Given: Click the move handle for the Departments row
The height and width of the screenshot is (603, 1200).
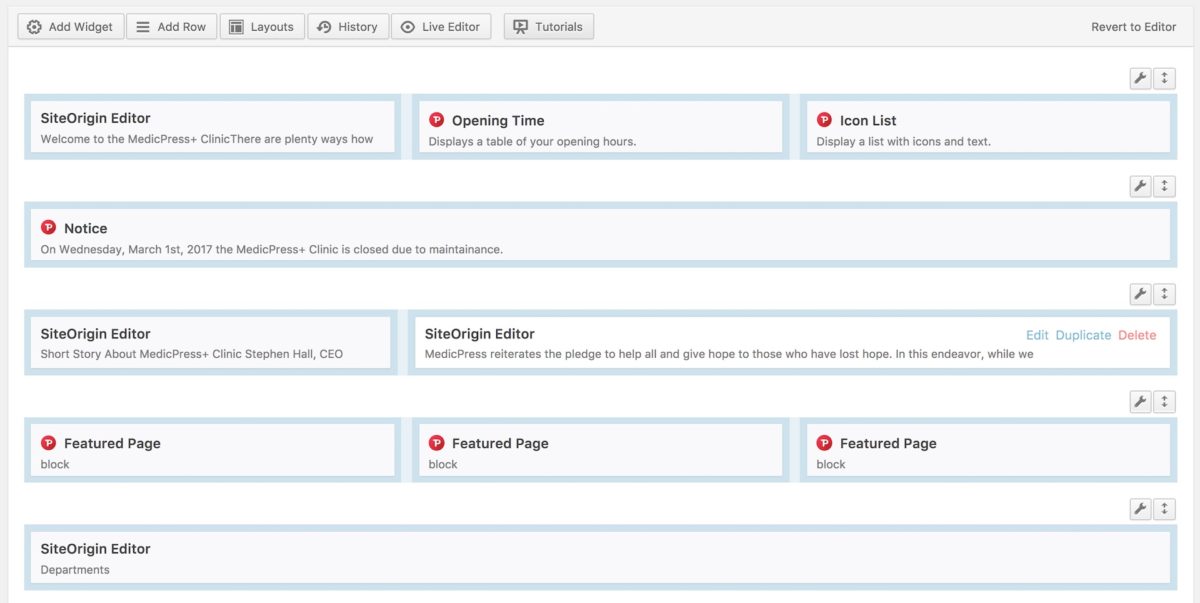Looking at the screenshot, I should point(1163,508).
